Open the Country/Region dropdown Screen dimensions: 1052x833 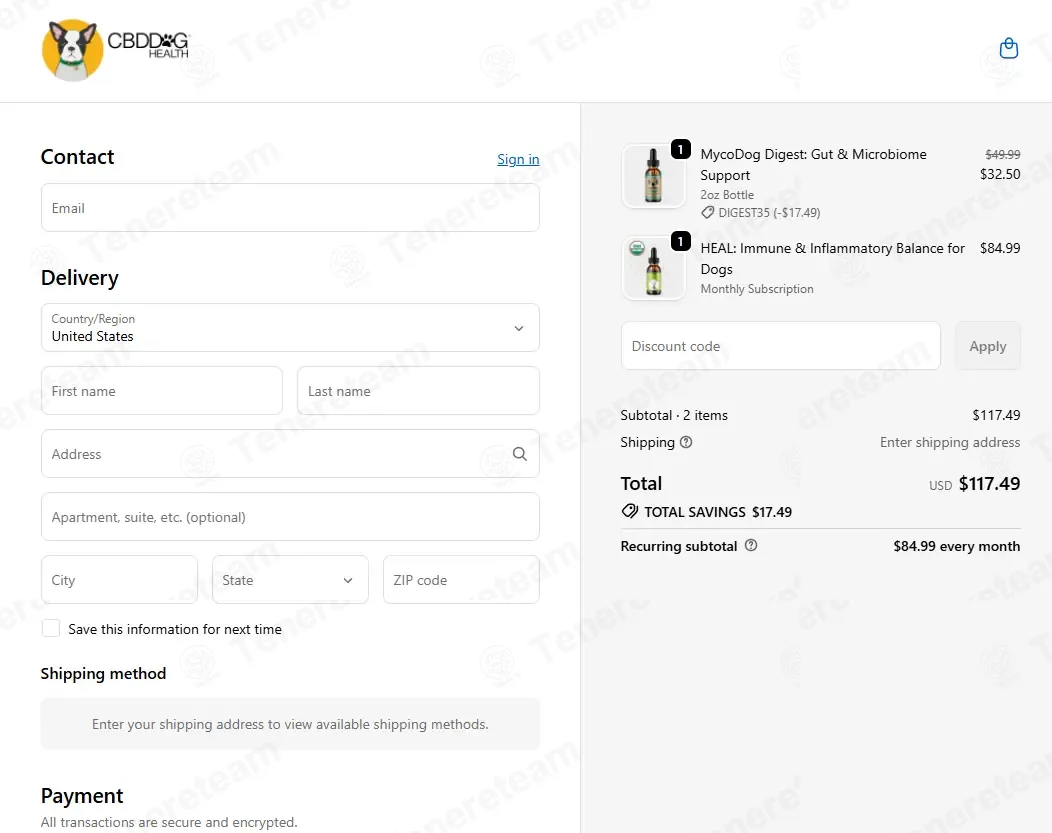[x=290, y=327]
